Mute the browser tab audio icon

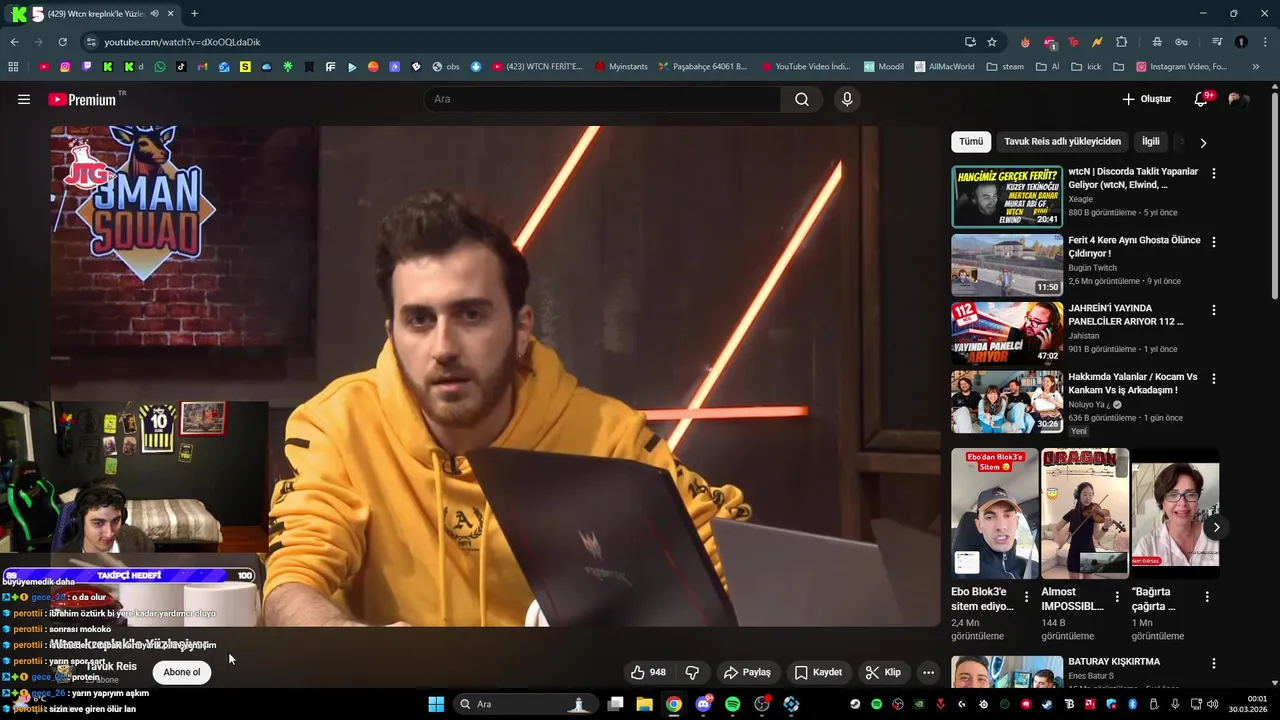tap(154, 14)
